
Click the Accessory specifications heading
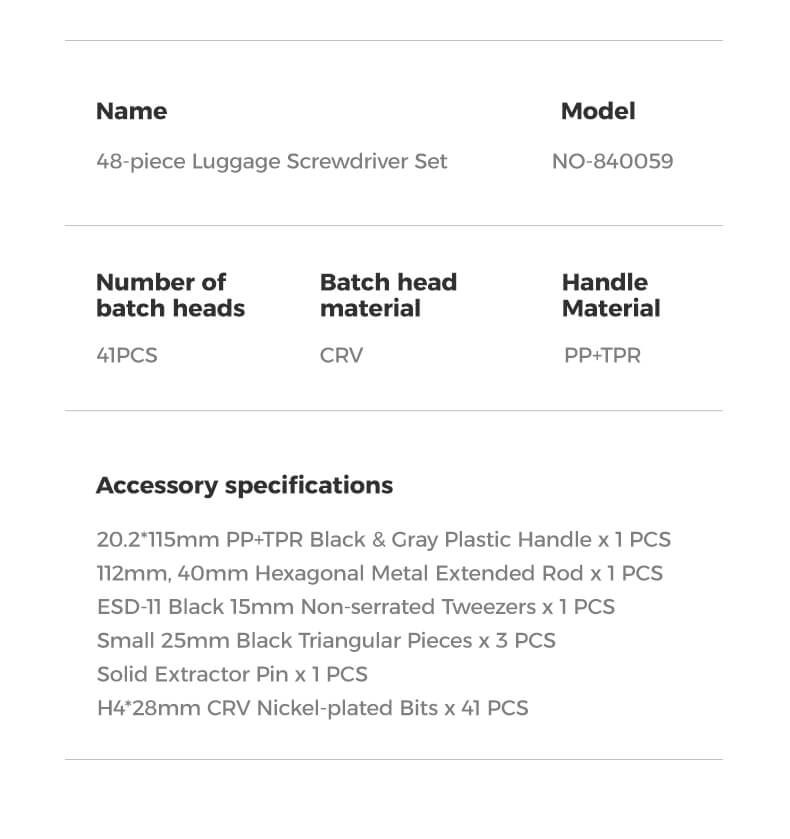244,486
